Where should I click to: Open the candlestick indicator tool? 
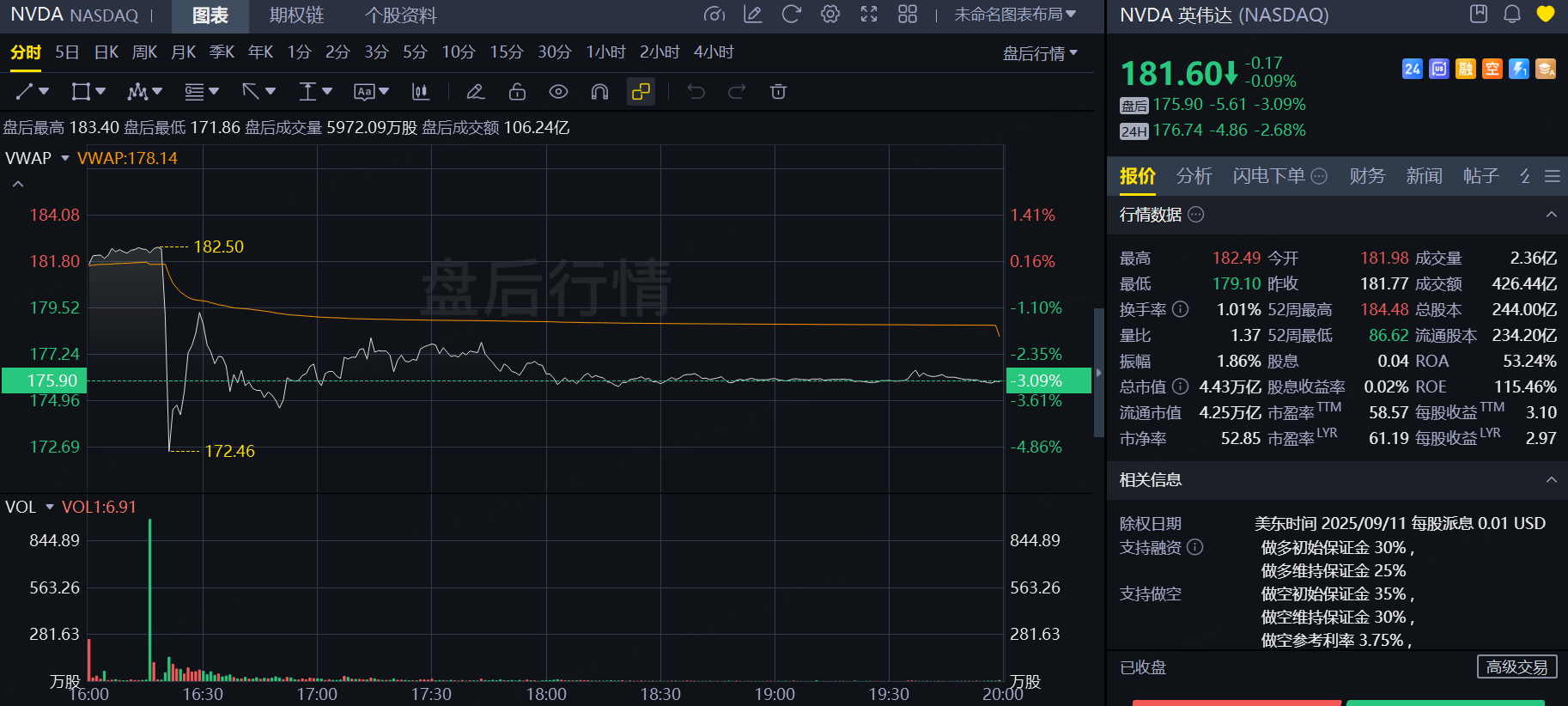[x=421, y=91]
